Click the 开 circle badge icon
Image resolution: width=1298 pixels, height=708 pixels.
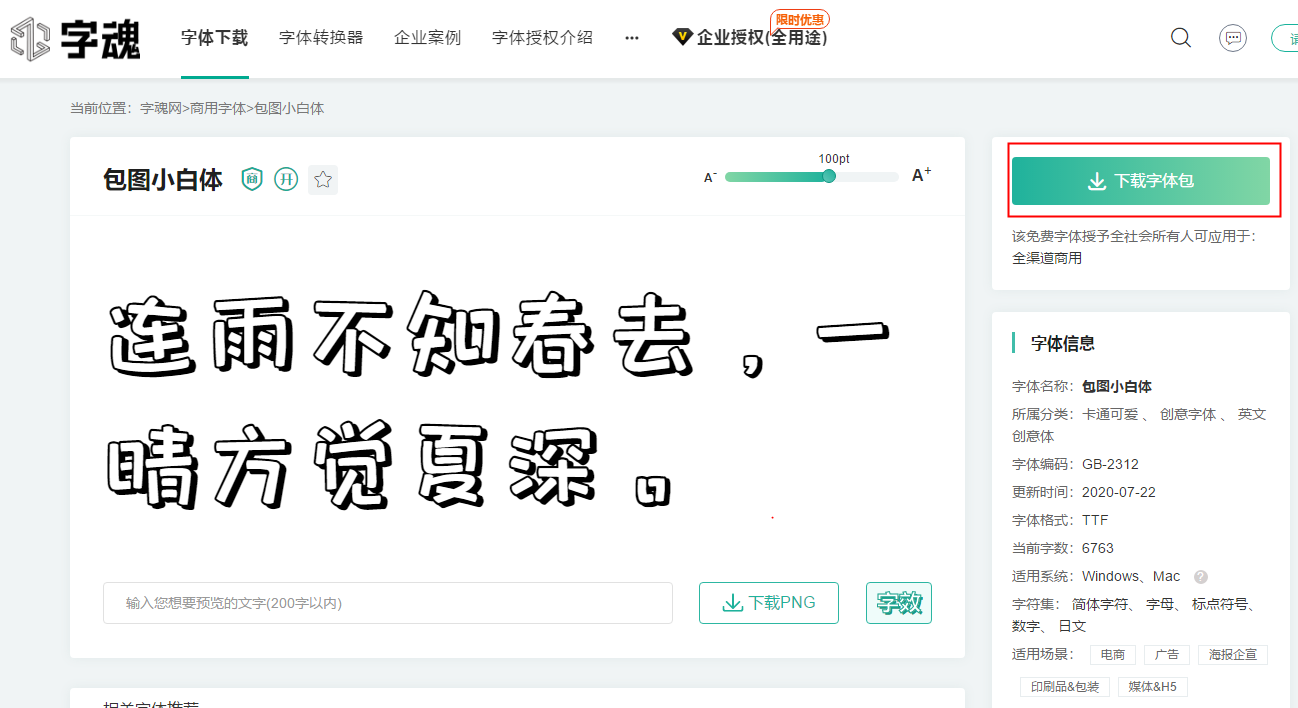(286, 179)
